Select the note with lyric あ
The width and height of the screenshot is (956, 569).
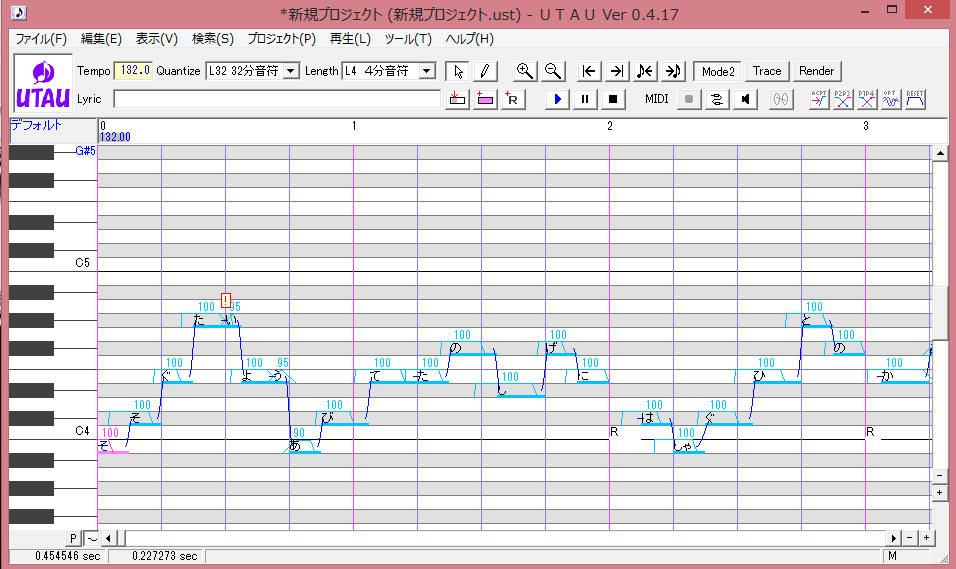(305, 446)
